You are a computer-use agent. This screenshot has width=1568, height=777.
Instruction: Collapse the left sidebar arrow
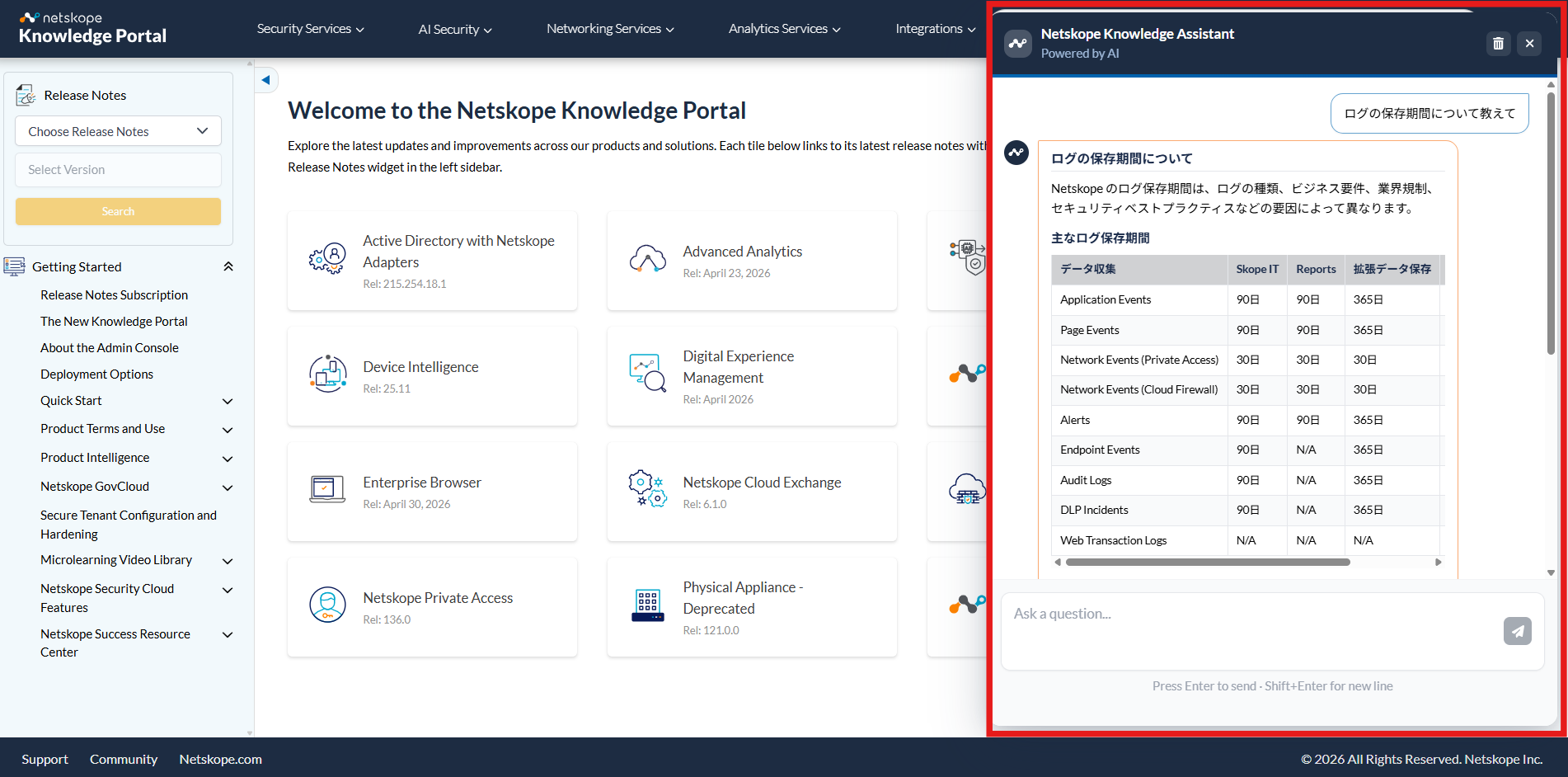[x=265, y=80]
